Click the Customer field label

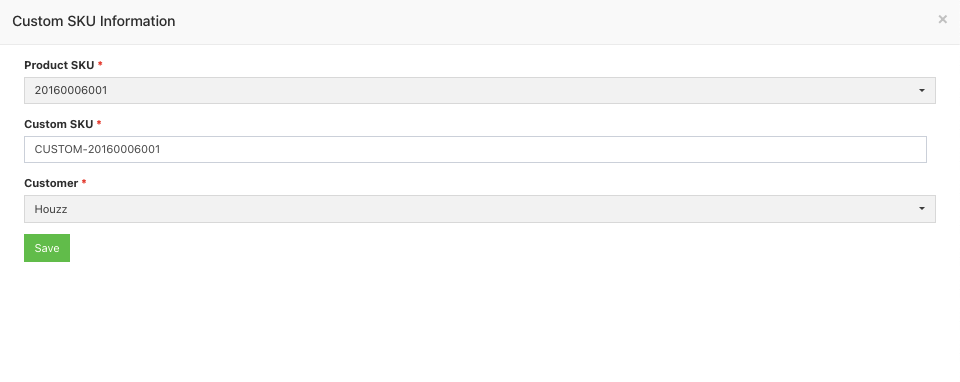pos(51,183)
